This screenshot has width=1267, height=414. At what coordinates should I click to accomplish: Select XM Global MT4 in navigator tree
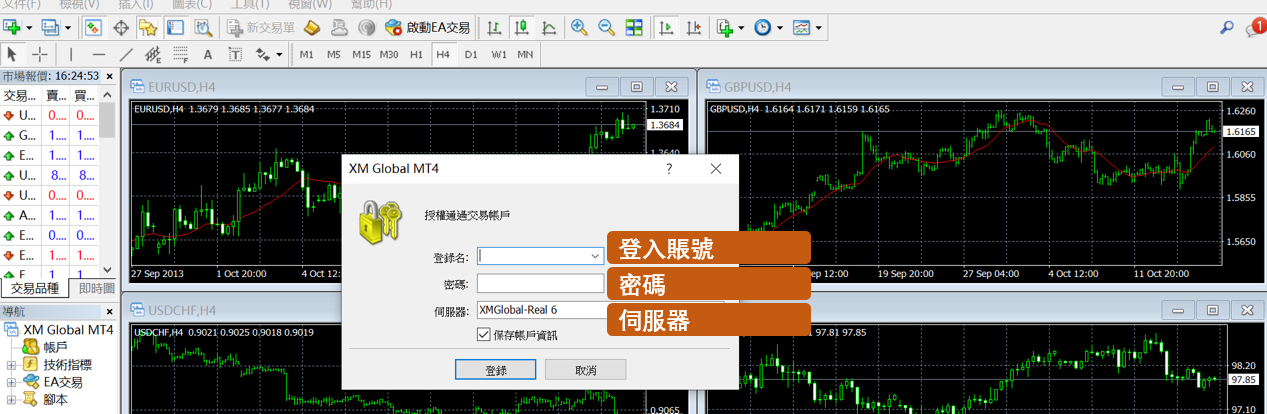tap(68, 330)
